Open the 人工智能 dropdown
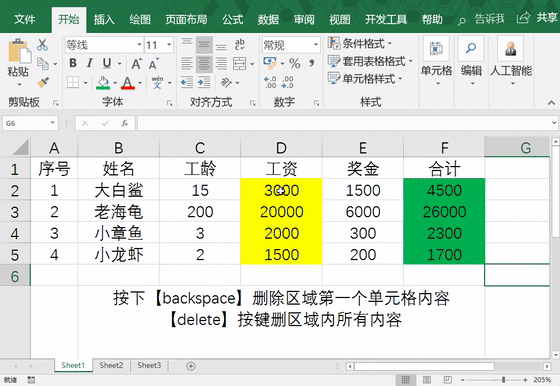Screen dimensions: 560x386 click(511, 61)
